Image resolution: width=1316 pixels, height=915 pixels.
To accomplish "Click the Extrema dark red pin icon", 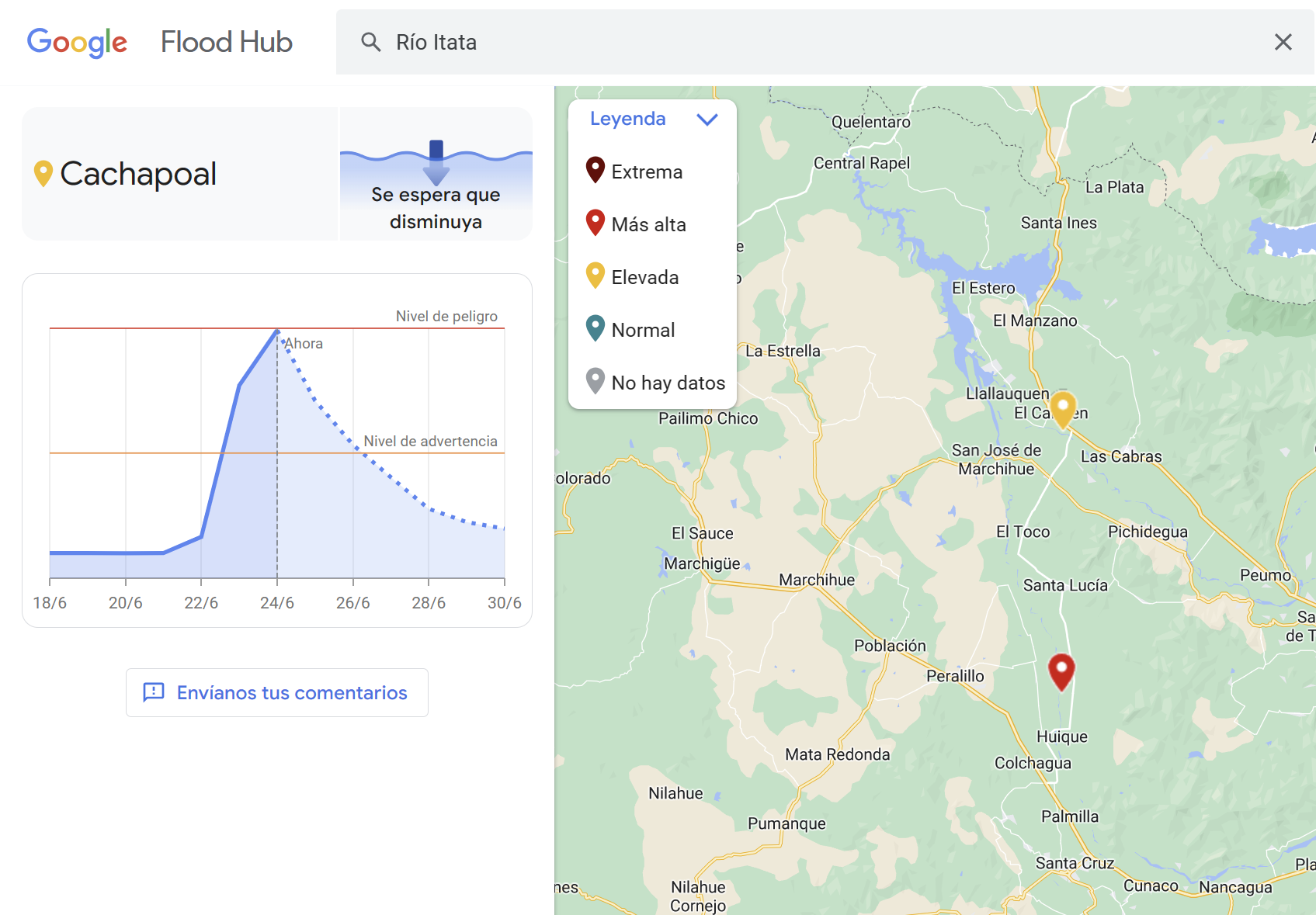I will pos(595,170).
